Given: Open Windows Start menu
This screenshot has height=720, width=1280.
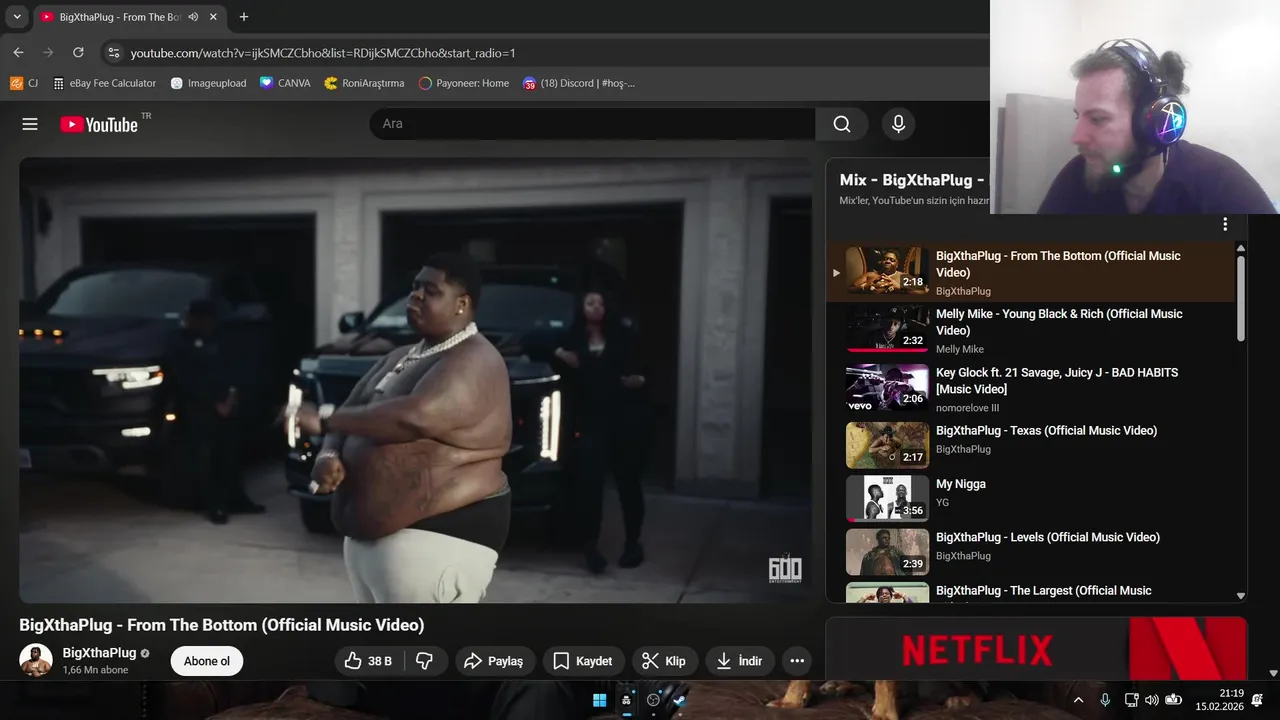Looking at the screenshot, I should pyautogui.click(x=599, y=700).
